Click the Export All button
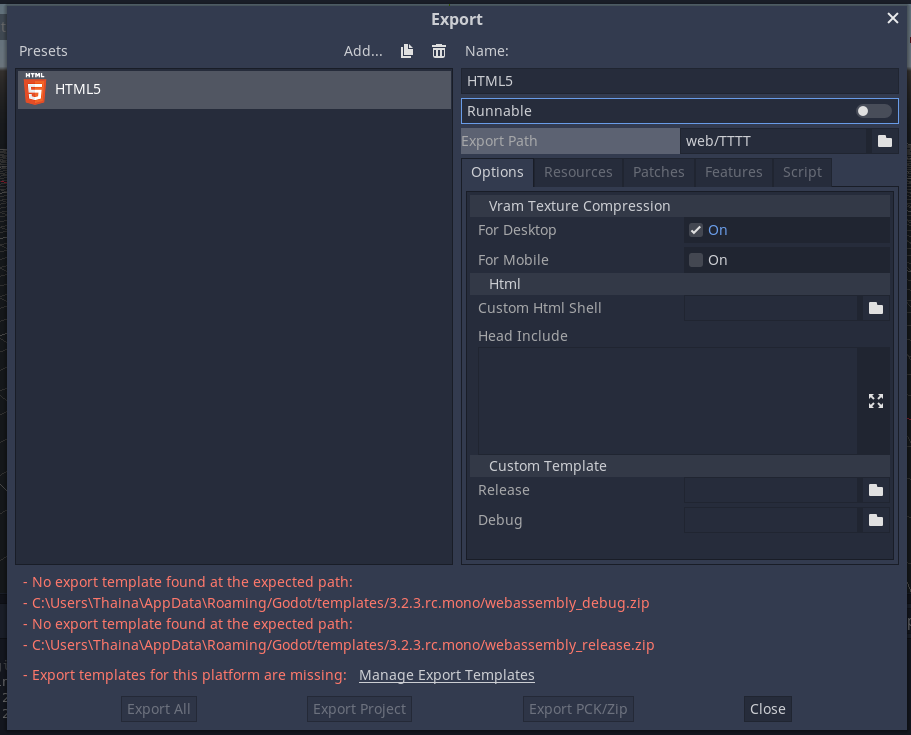The image size is (911, 735). click(x=158, y=708)
